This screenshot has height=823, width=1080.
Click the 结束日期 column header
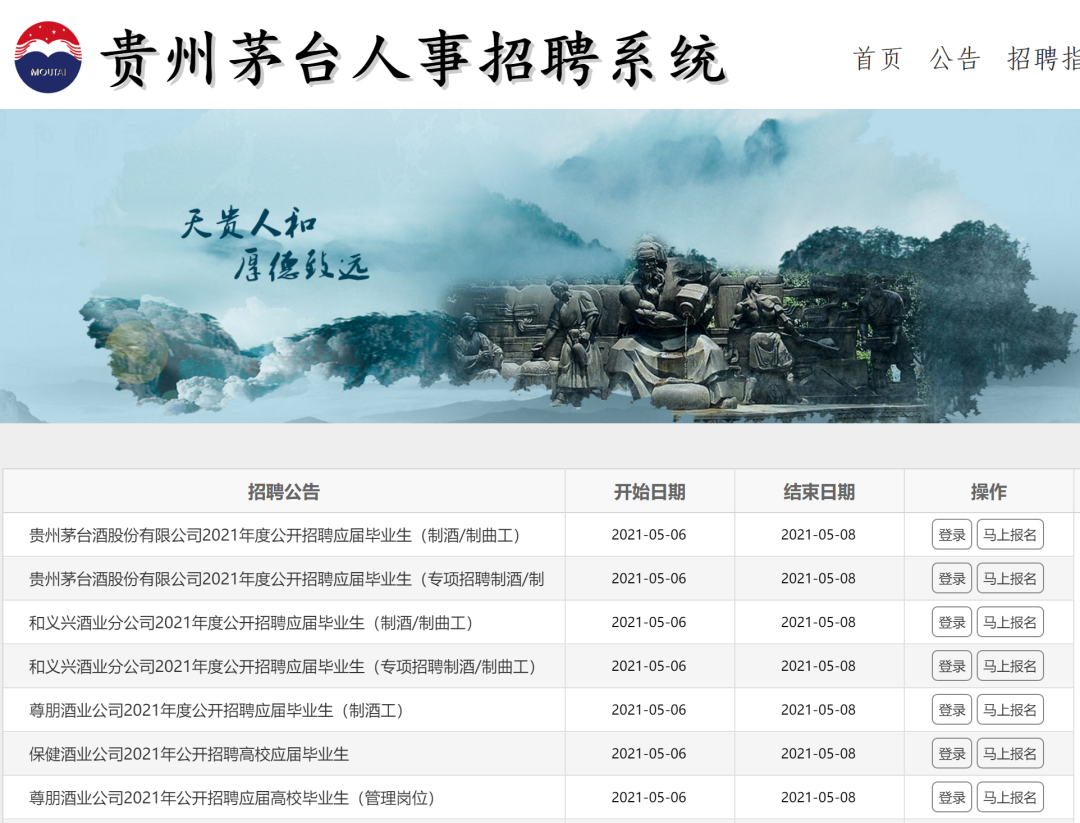coord(819,492)
